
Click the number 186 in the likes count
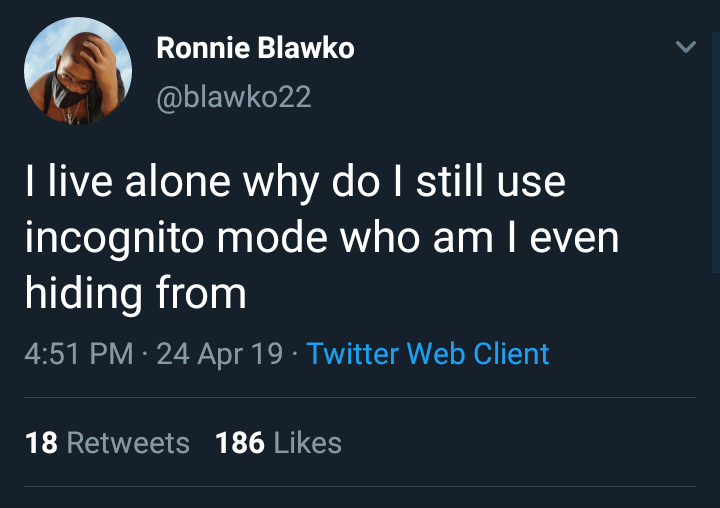(x=237, y=443)
